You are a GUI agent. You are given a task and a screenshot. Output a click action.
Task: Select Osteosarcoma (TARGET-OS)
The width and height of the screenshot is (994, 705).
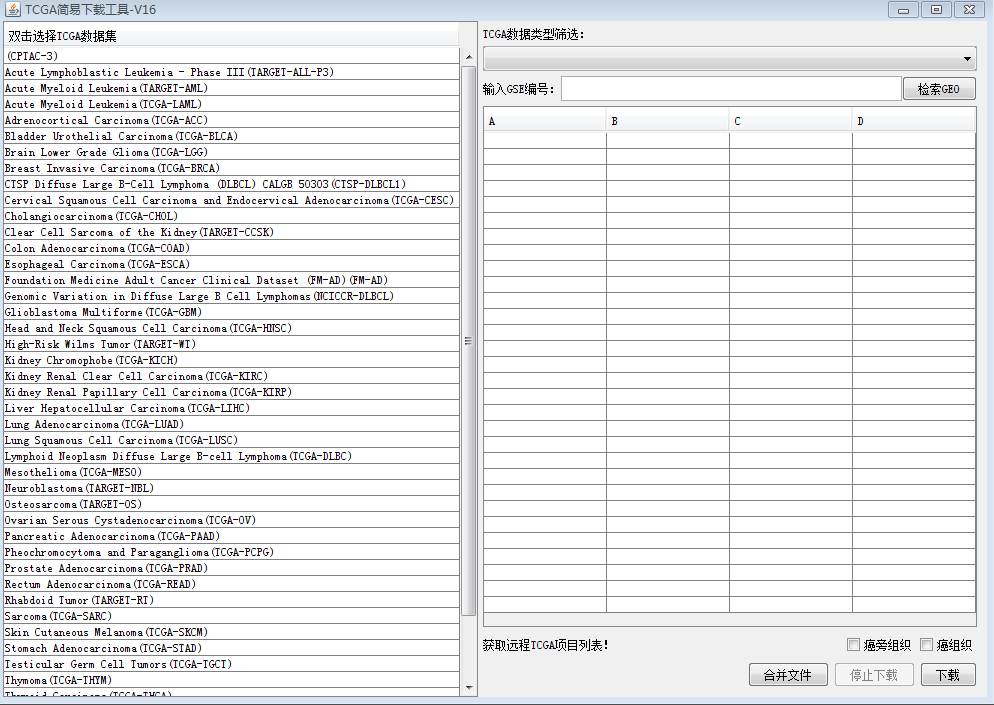(231, 504)
